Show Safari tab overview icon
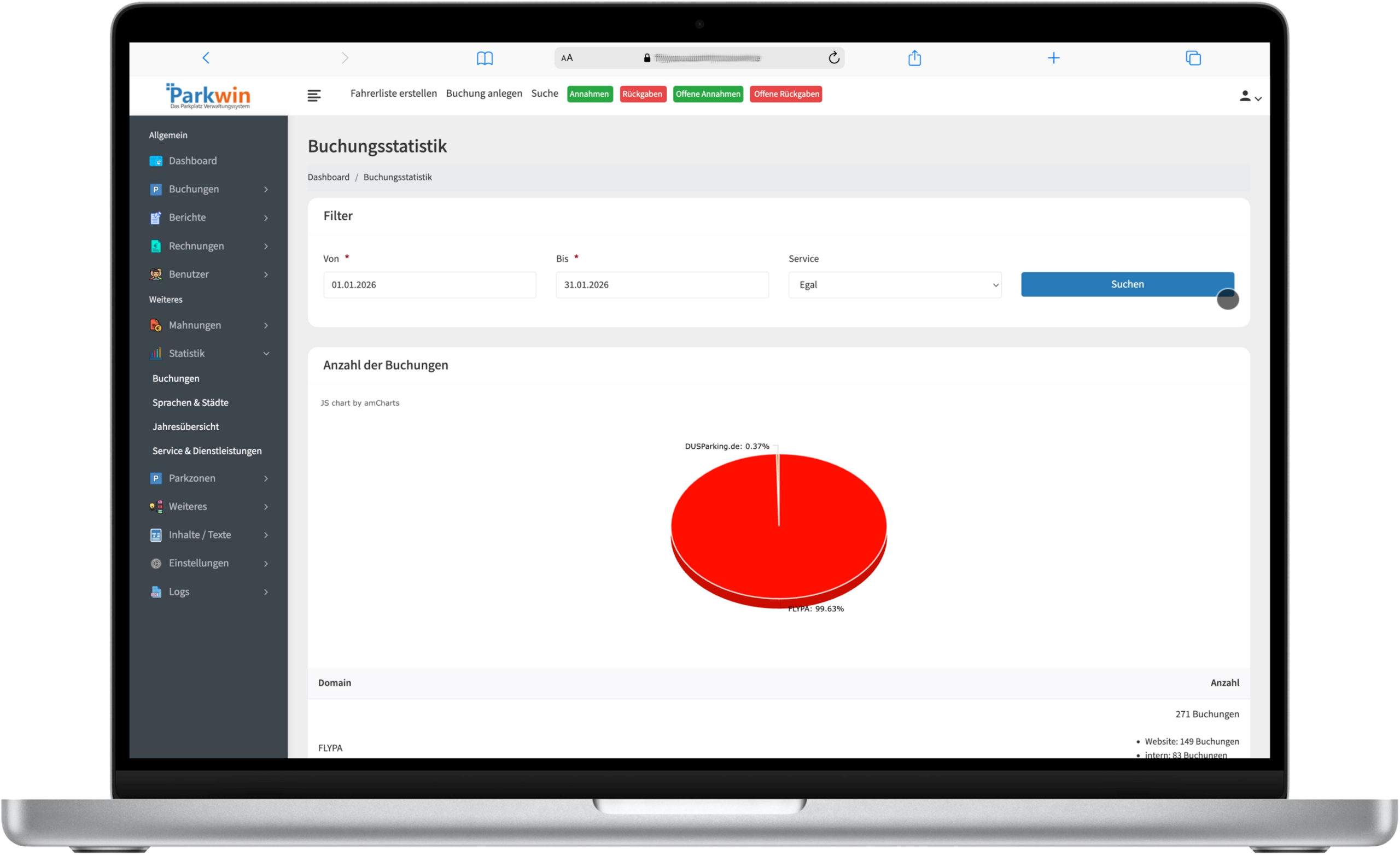Viewport: 1400px width, 855px height. 1193,58
